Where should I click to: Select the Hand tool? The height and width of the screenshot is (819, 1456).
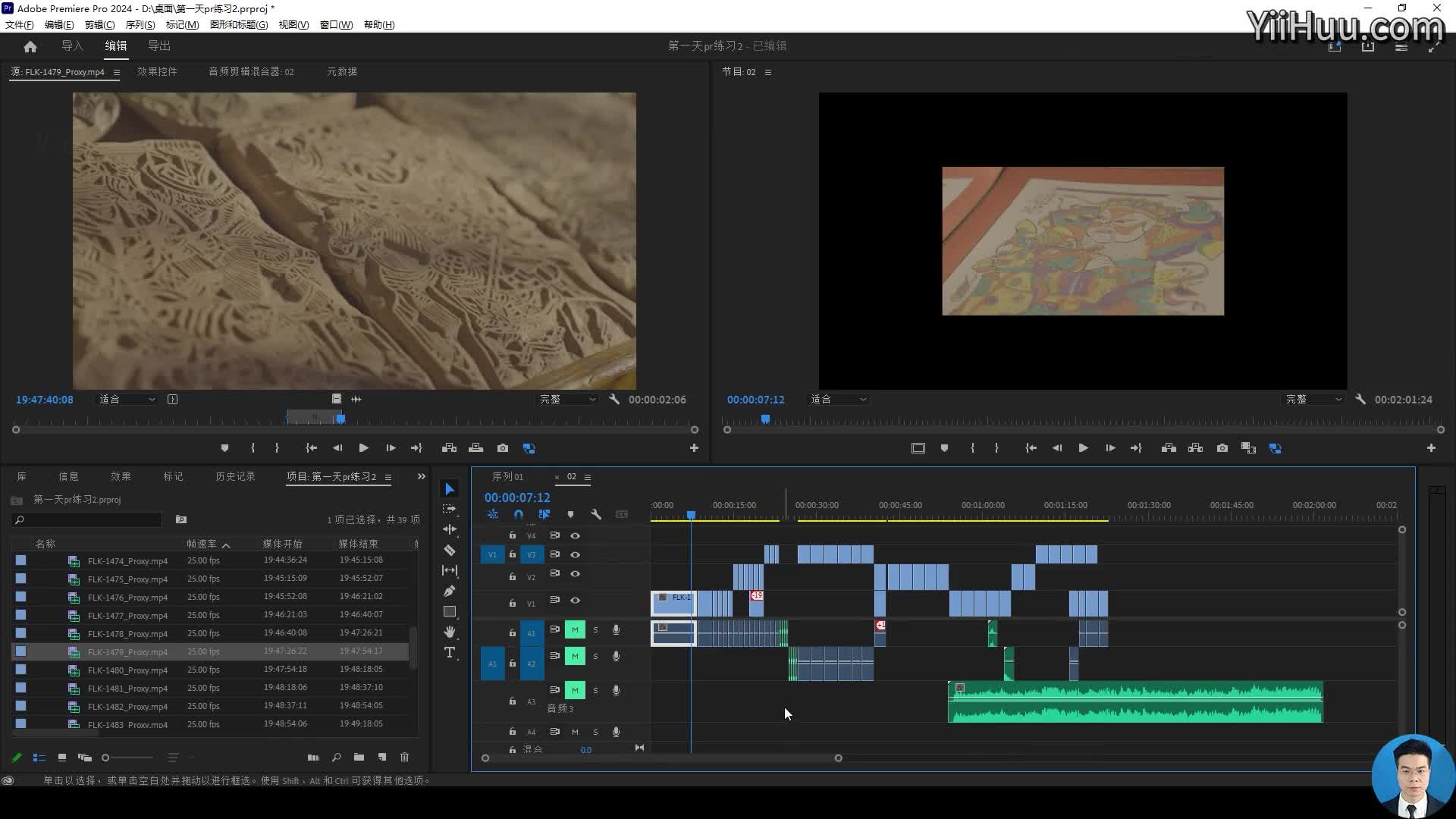point(450,632)
